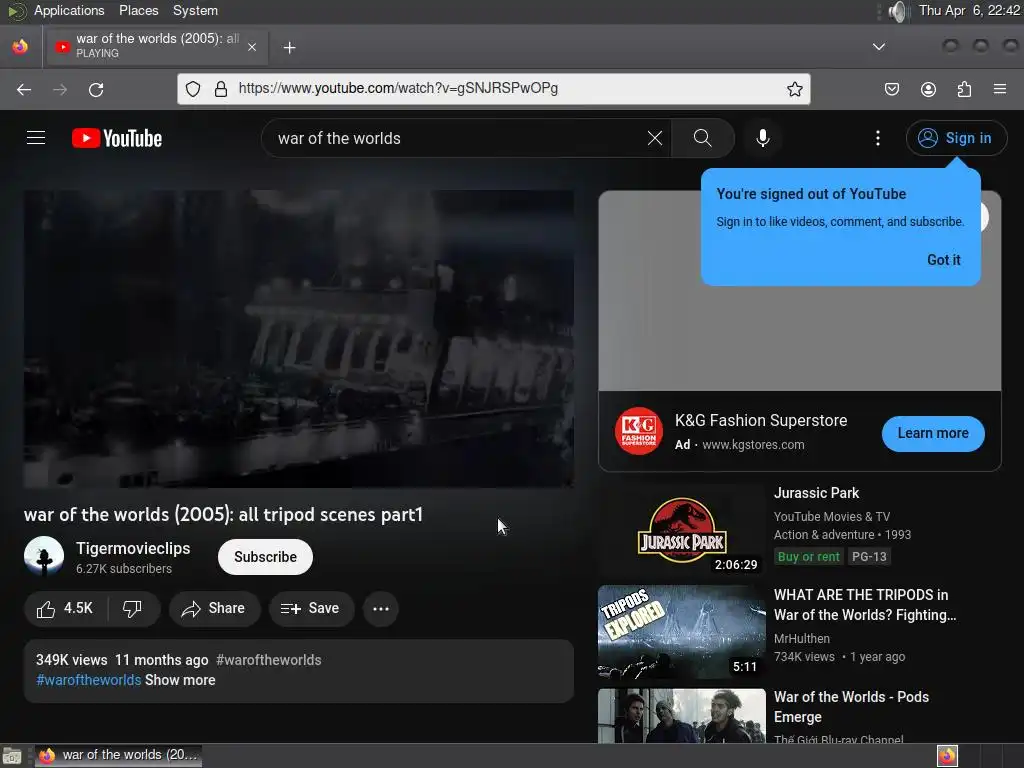Open Tigermovieclips channel avatar

pyautogui.click(x=44, y=556)
